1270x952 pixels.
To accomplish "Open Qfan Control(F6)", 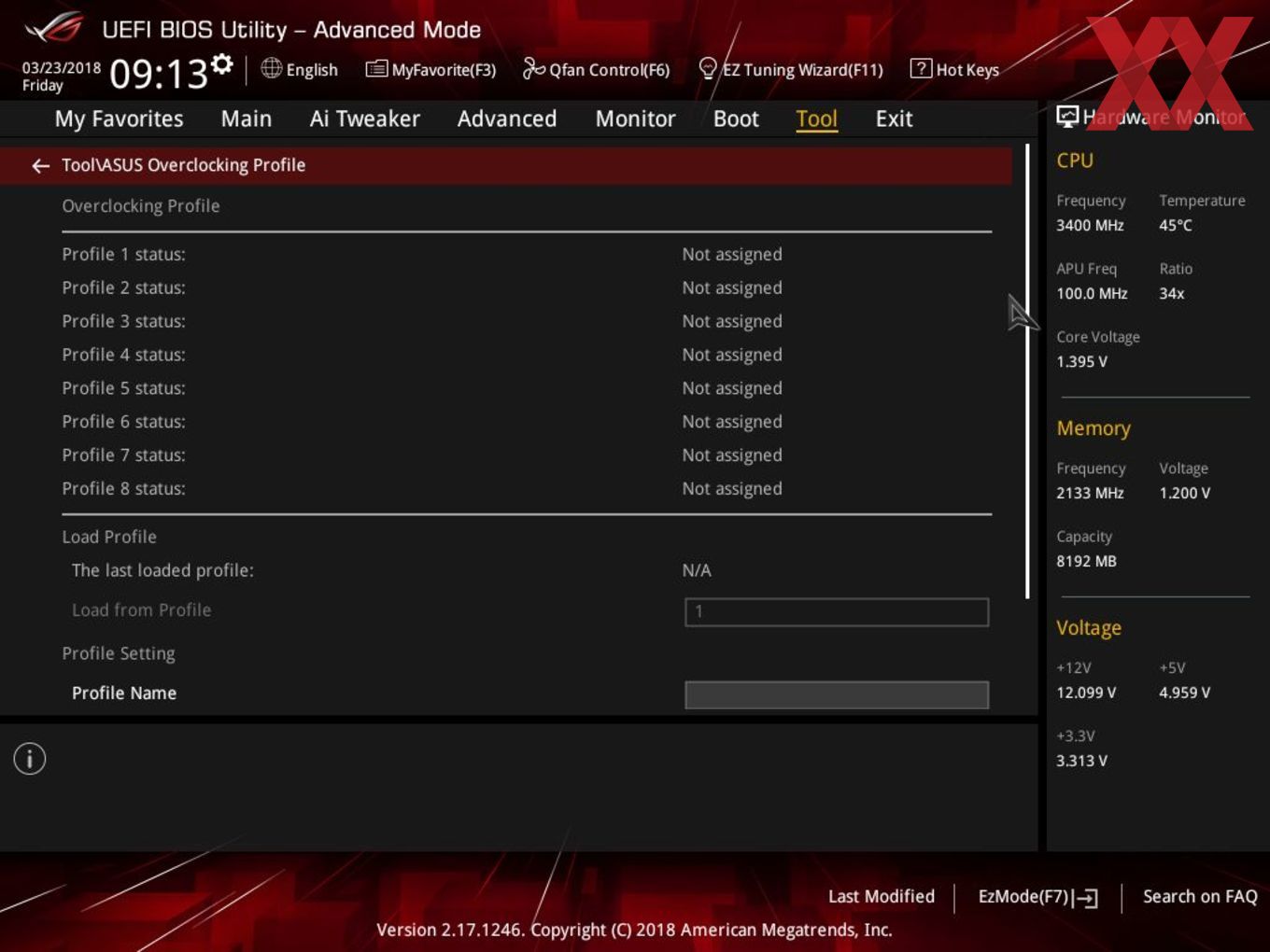I will pos(597,69).
